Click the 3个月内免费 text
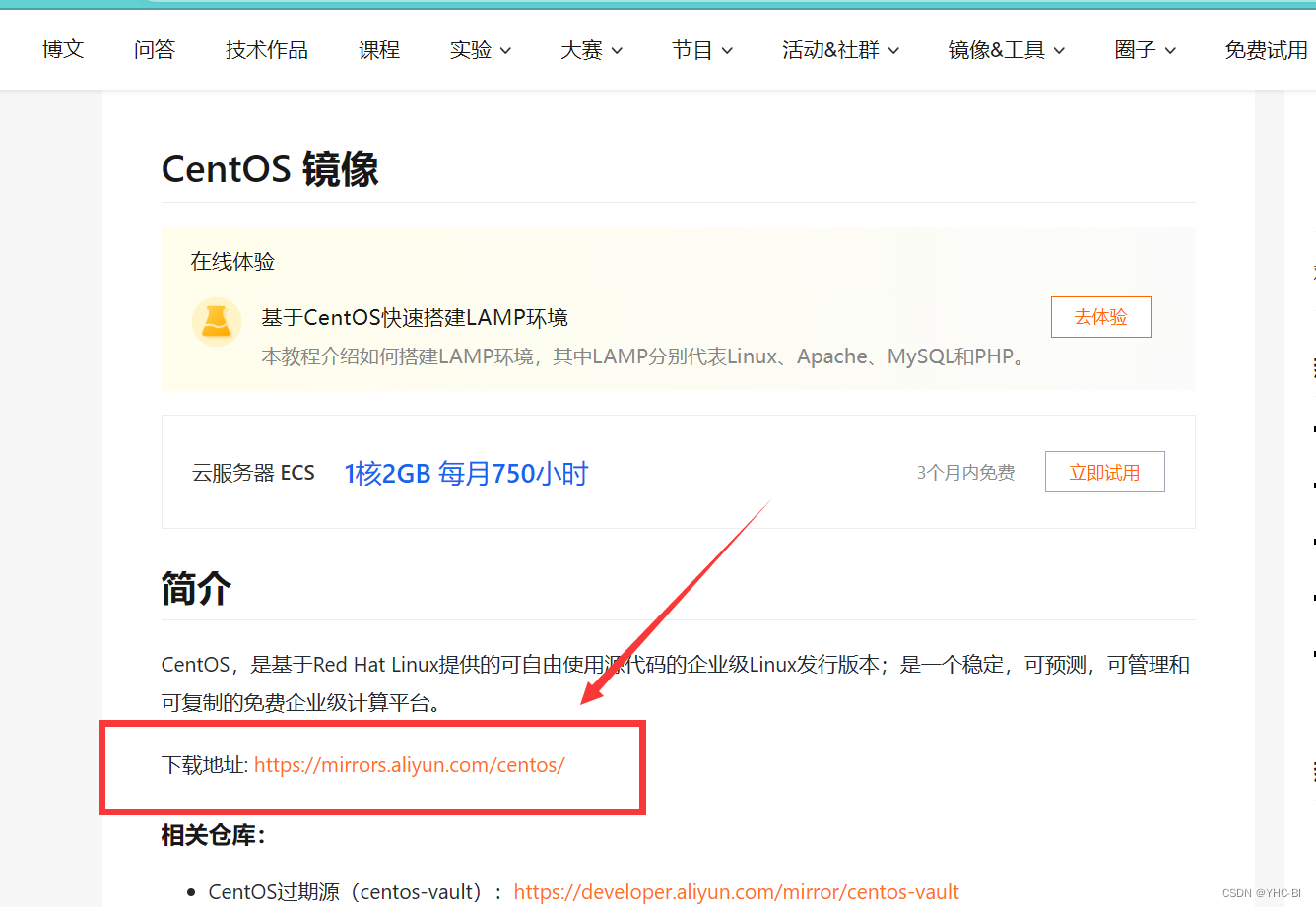The height and width of the screenshot is (907, 1316). pos(965,473)
